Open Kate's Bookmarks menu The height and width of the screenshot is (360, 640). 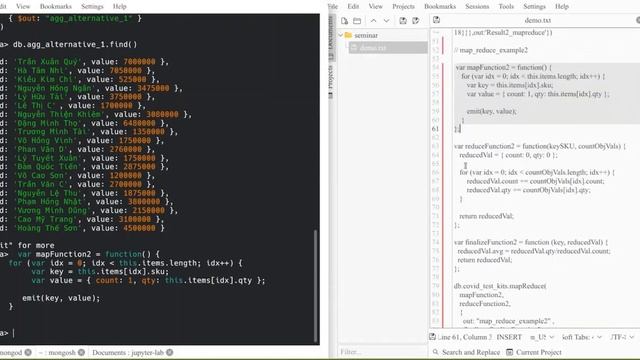440,6
